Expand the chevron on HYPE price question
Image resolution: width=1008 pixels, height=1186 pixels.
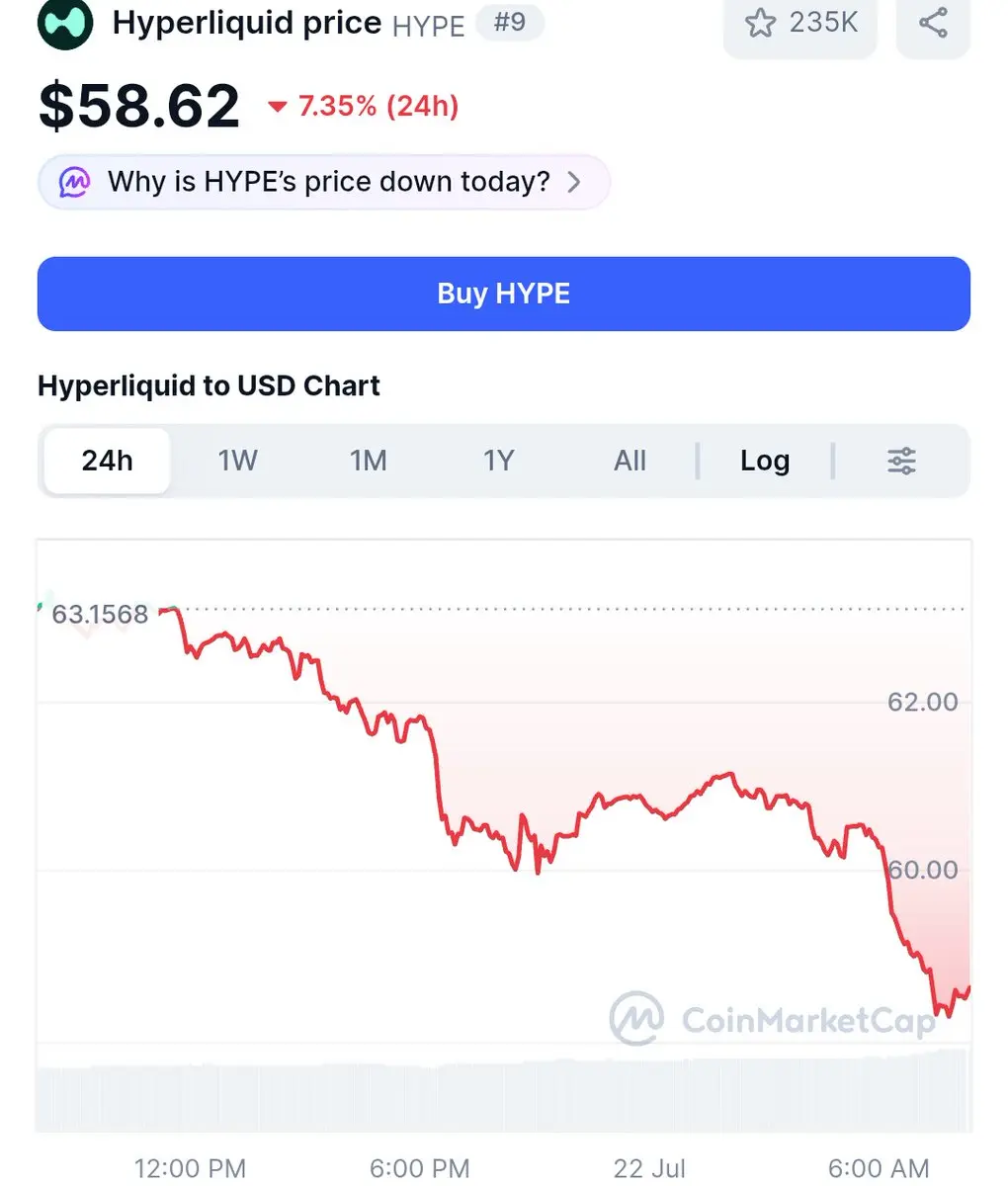pyautogui.click(x=574, y=182)
